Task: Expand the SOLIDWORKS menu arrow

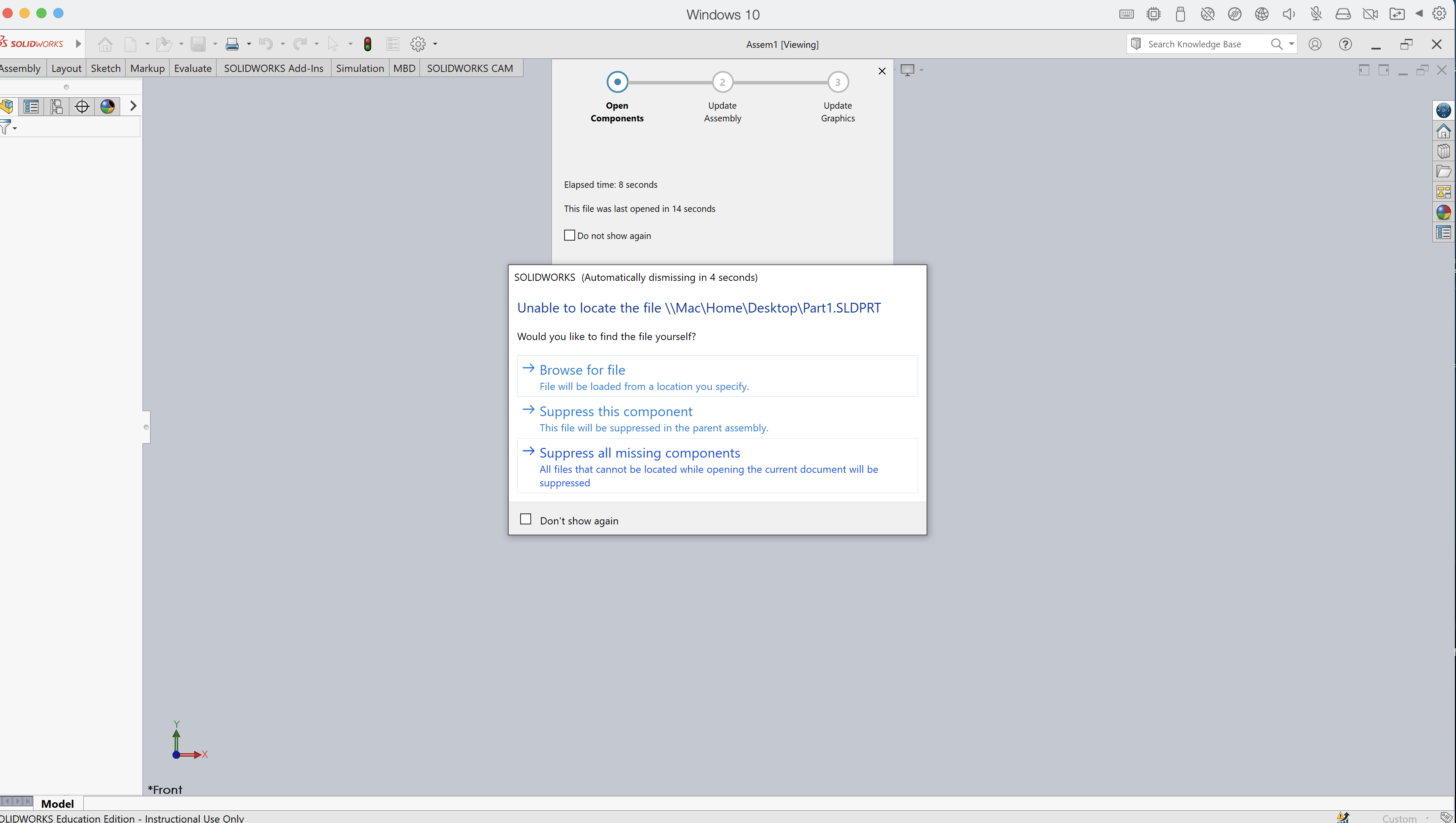Action: click(79, 44)
